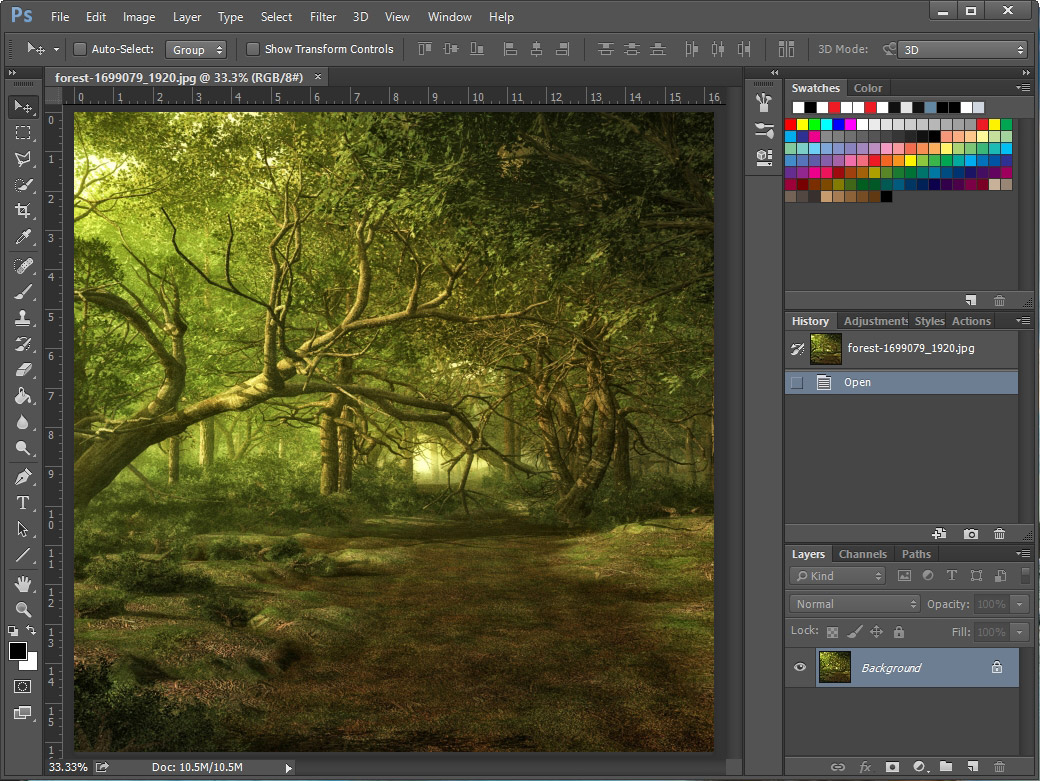Create a new snapshot in History panel
The width and height of the screenshot is (1040, 781).
point(970,534)
